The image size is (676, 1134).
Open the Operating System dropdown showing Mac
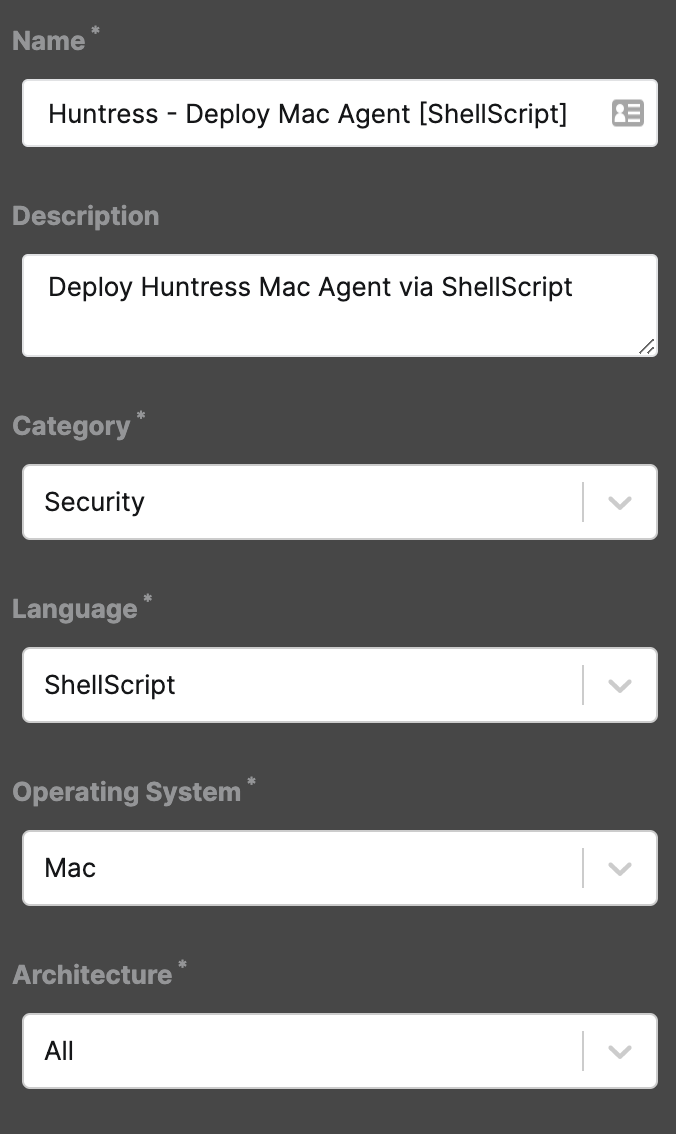(340, 868)
